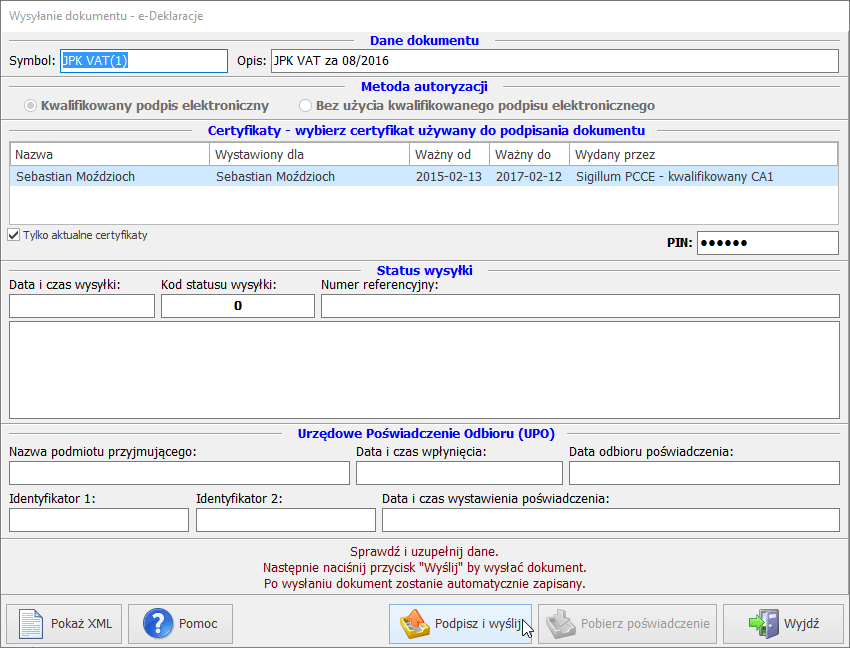Focus the Identyfikator 1 field
Image resolution: width=850 pixels, height=648 pixels.
[98, 520]
